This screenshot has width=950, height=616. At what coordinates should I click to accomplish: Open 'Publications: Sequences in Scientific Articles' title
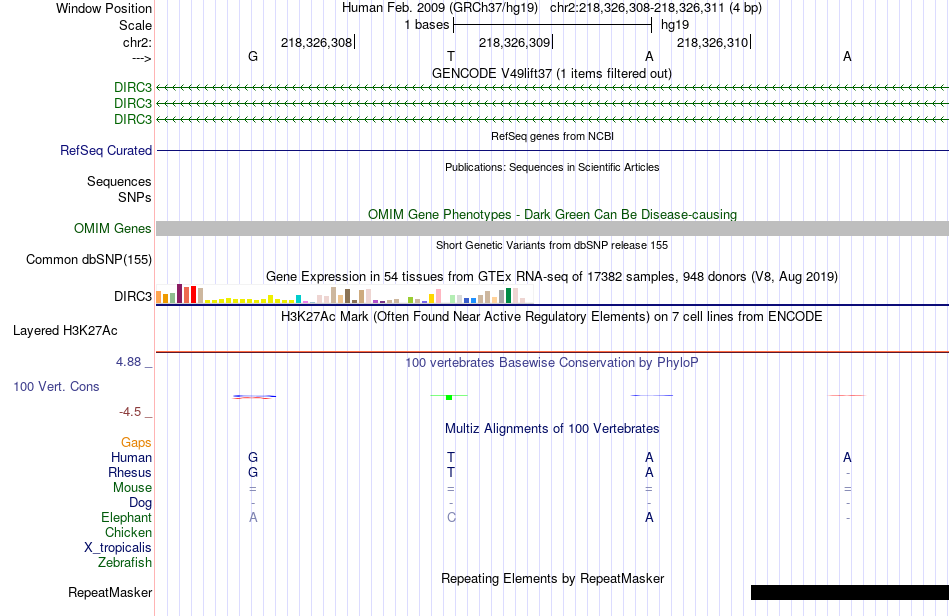[552, 167]
